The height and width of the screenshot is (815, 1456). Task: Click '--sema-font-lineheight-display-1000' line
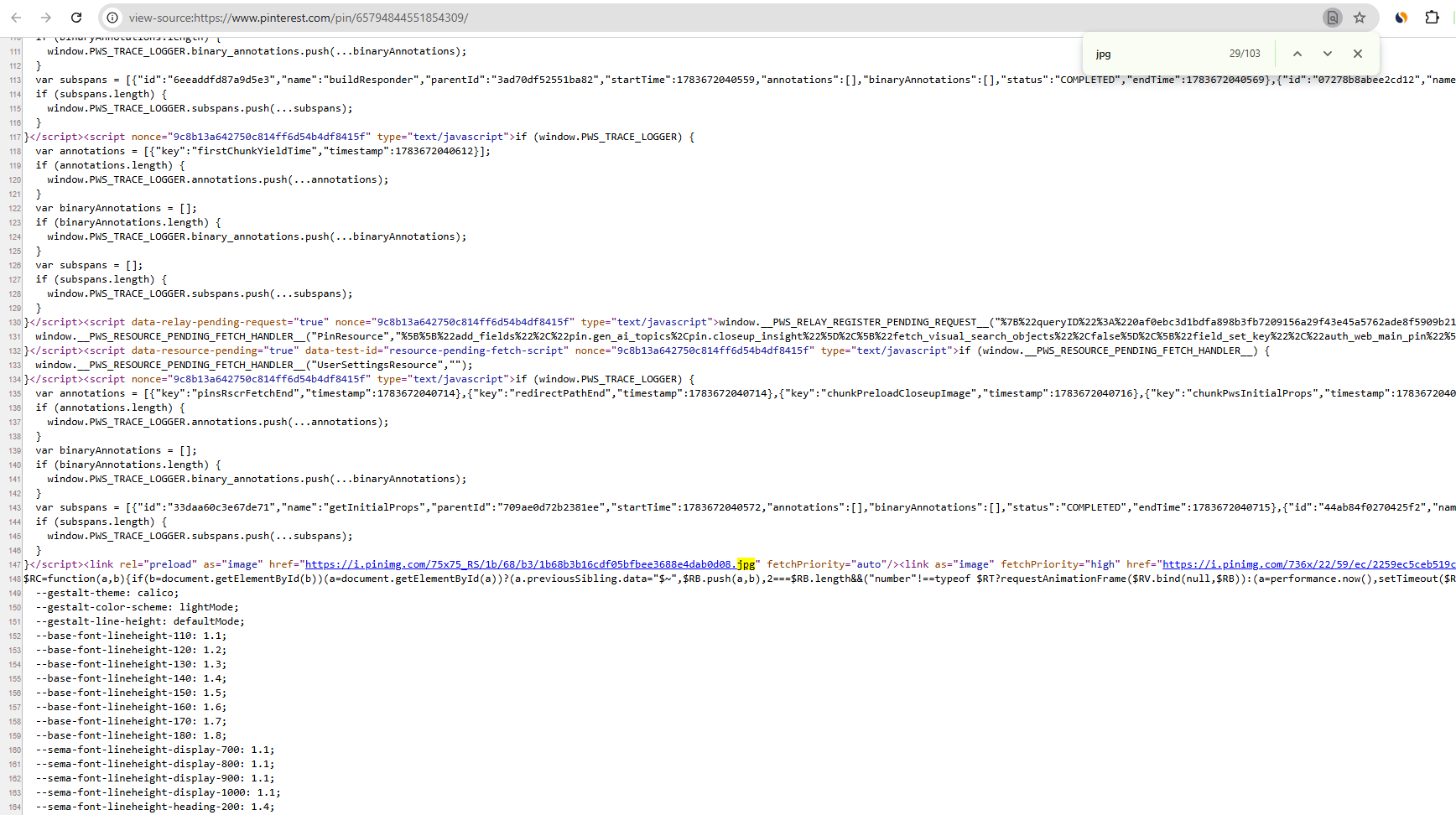coord(158,792)
